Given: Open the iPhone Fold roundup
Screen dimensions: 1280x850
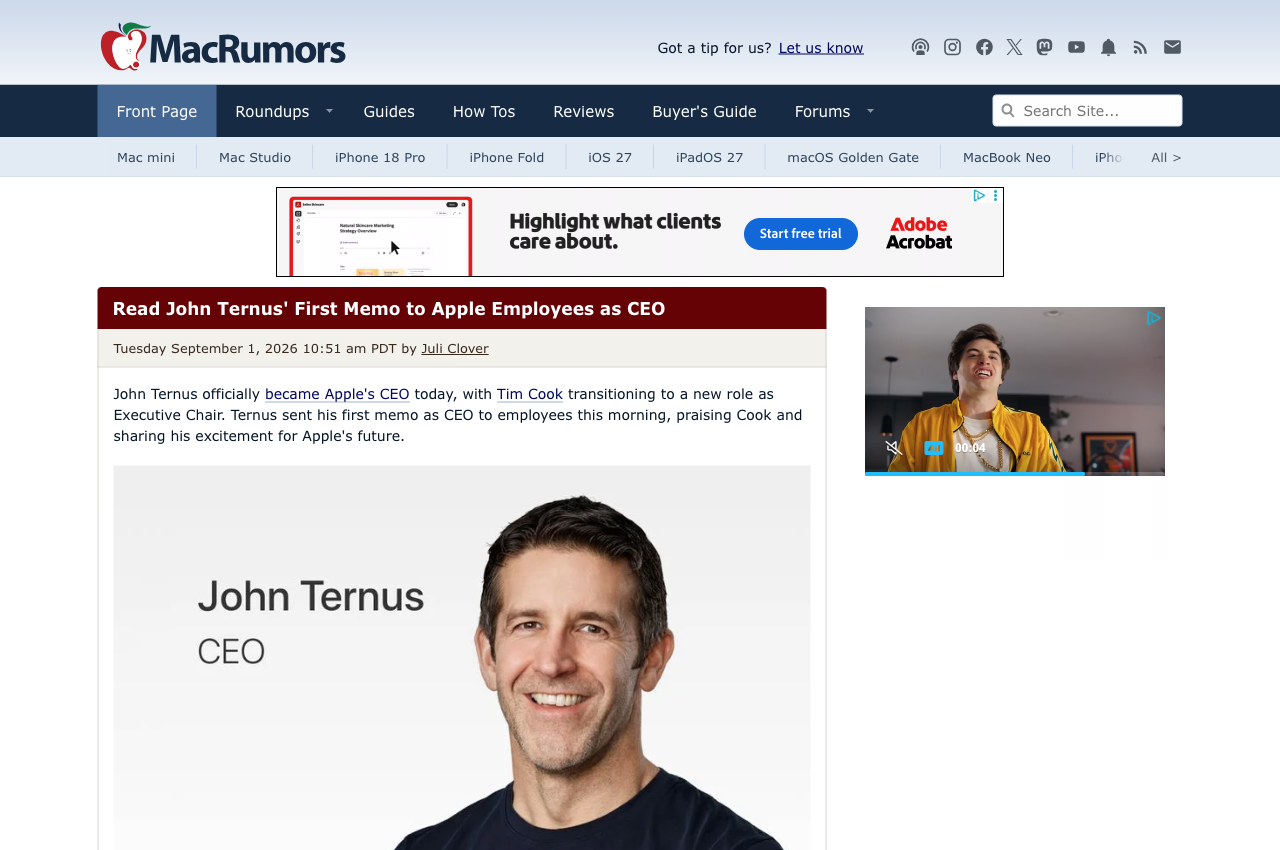Looking at the screenshot, I should [507, 157].
